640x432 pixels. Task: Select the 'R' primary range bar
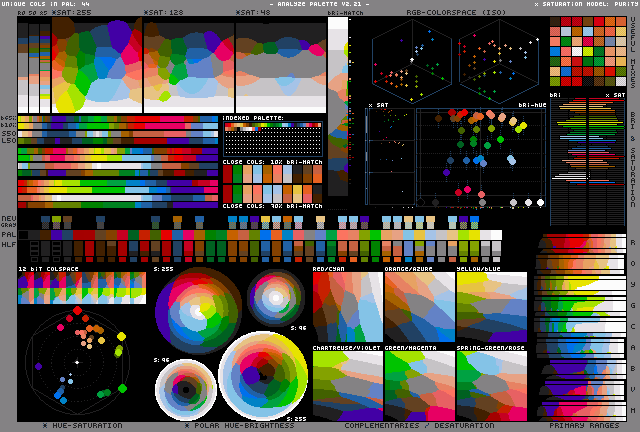pyautogui.click(x=580, y=242)
